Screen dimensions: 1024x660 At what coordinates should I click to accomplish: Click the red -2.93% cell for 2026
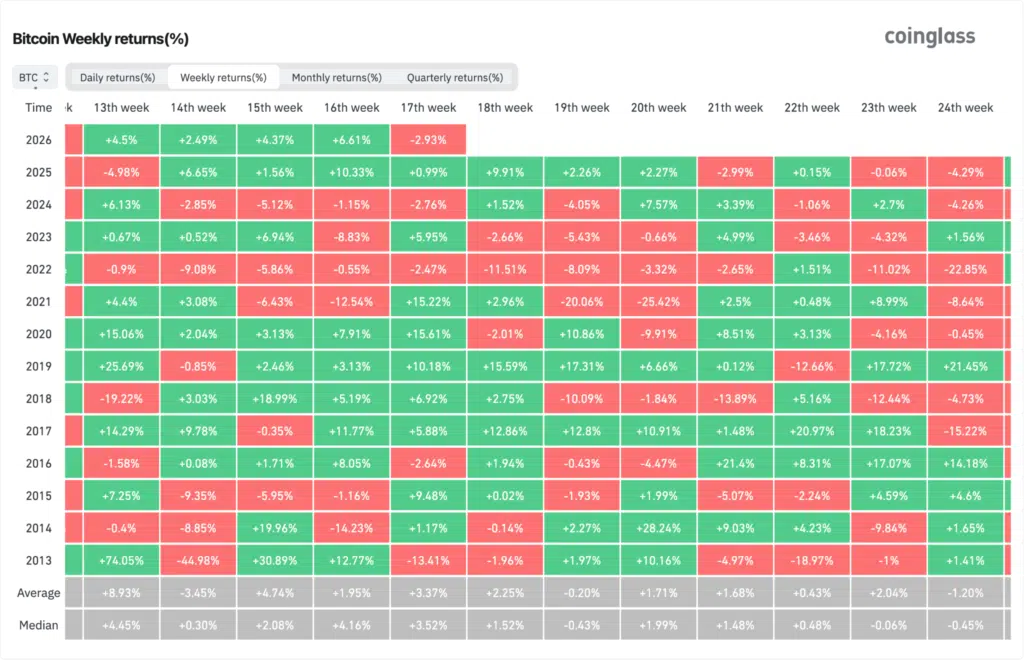coord(428,140)
